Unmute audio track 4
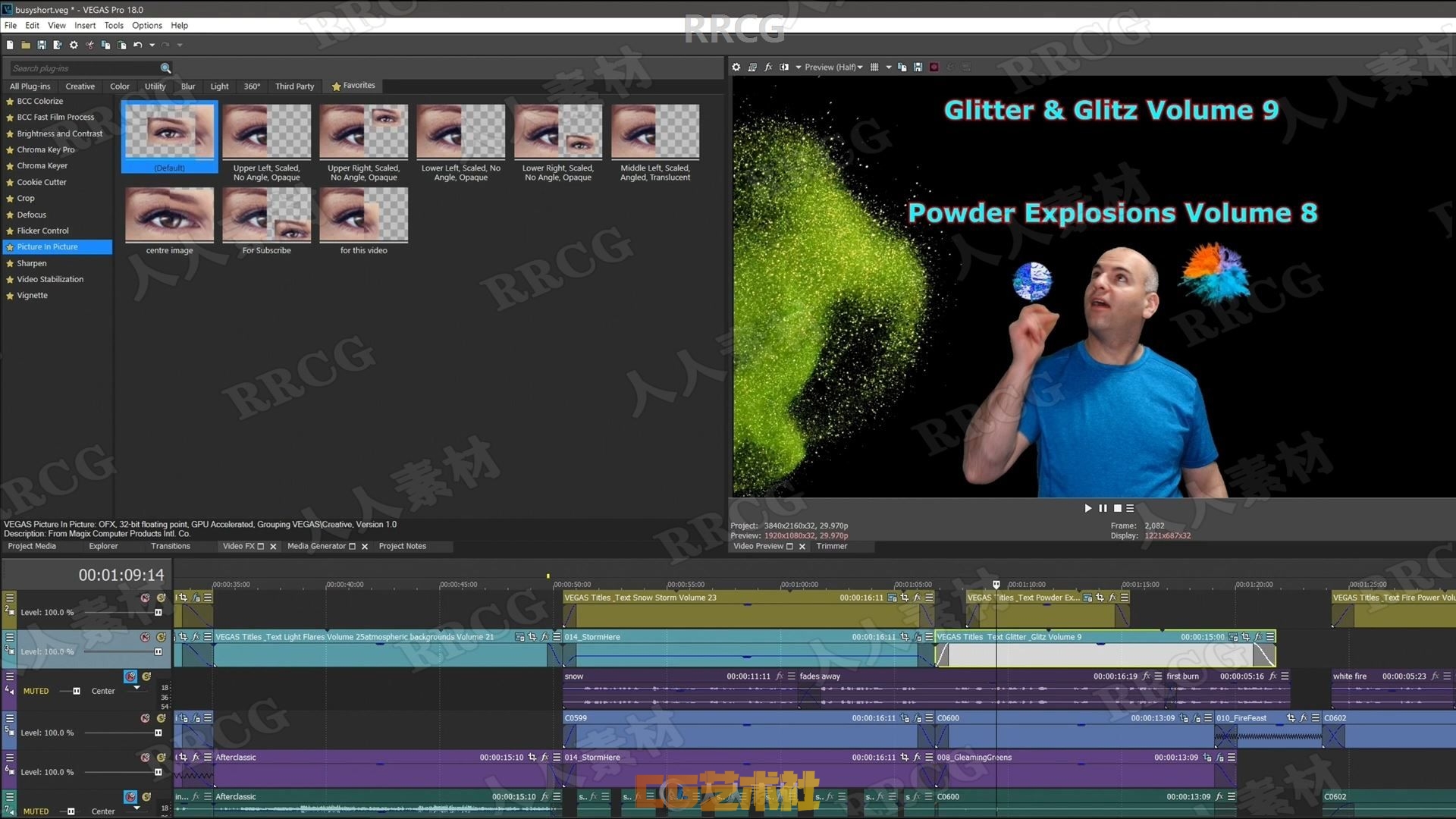The height and width of the screenshot is (819, 1456). [130, 676]
